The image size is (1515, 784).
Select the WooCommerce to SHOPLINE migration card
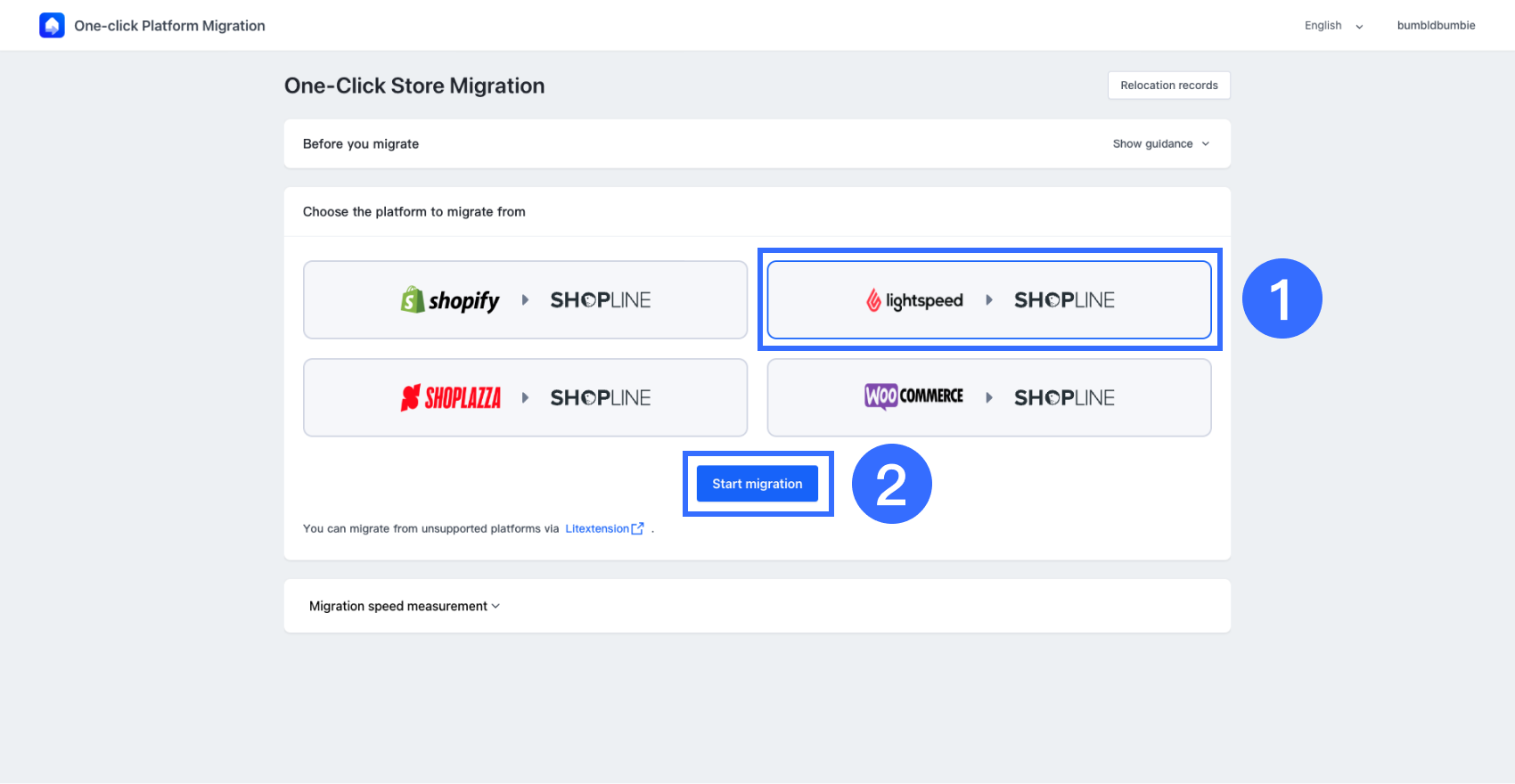click(x=988, y=397)
